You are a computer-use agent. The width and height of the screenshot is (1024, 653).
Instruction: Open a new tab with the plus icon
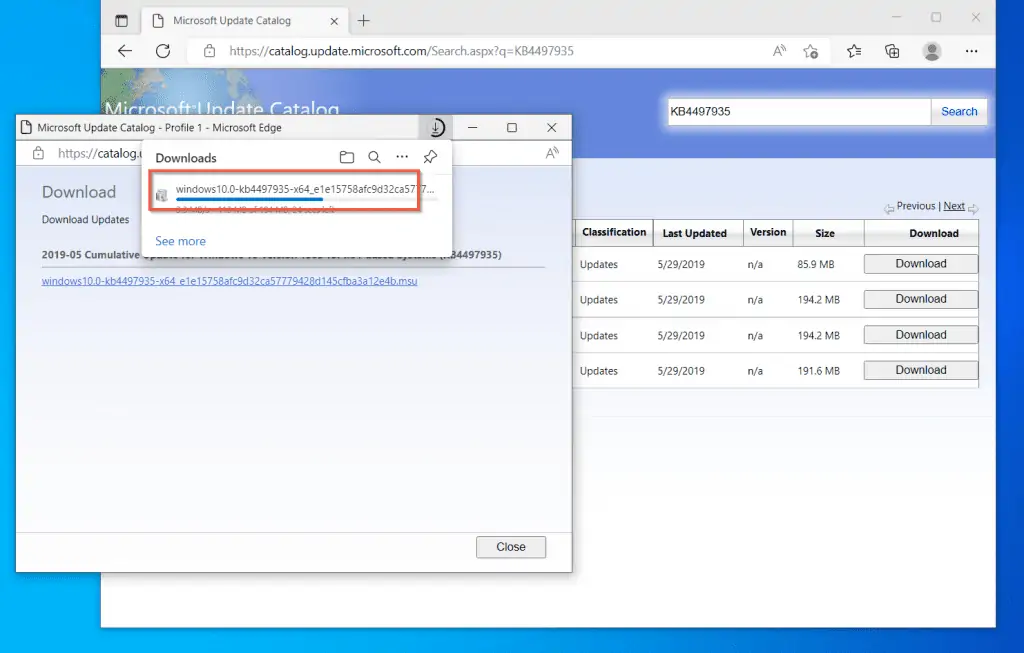pyautogui.click(x=364, y=21)
